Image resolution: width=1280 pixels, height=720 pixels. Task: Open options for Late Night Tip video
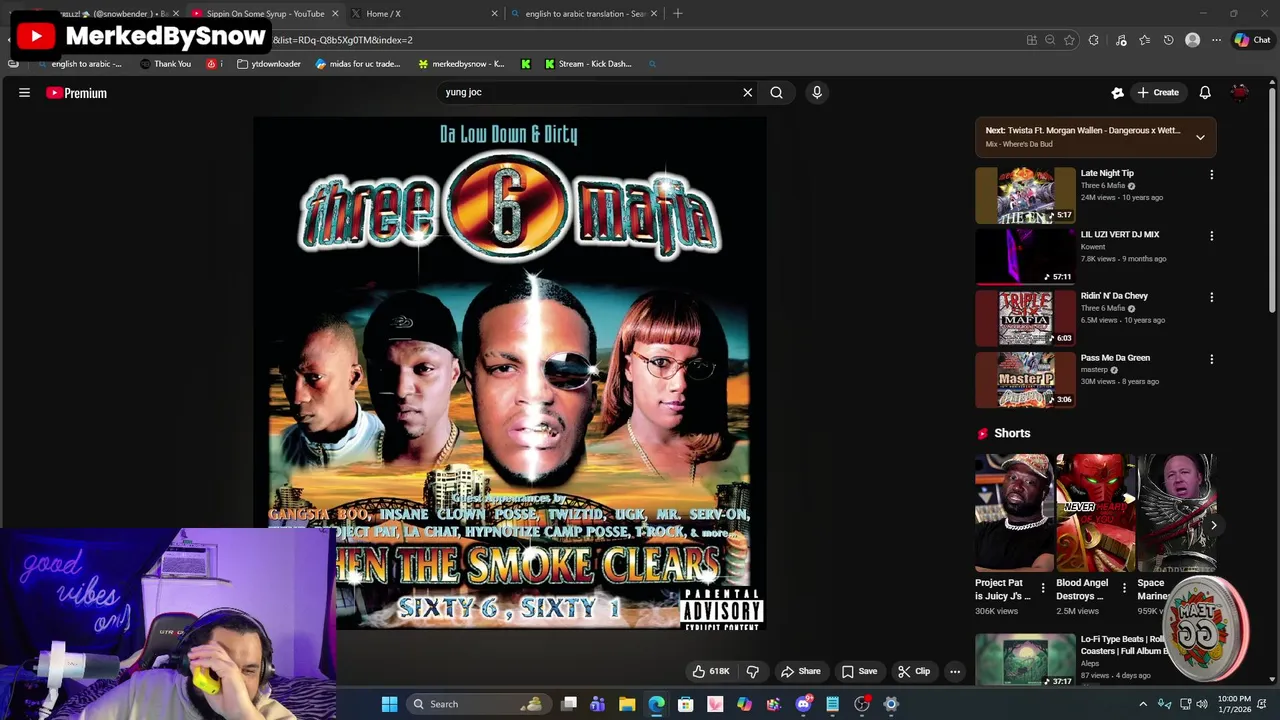tap(1211, 174)
